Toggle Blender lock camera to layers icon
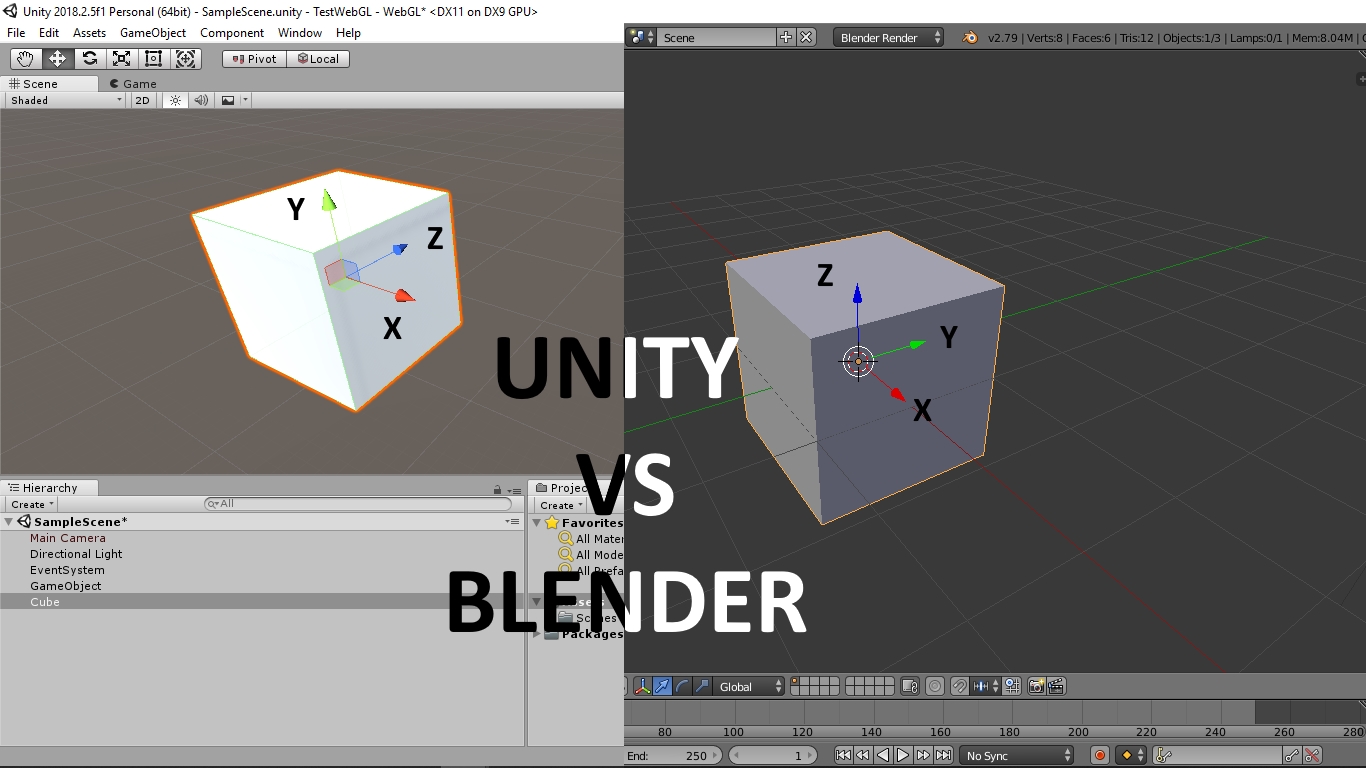 point(910,686)
